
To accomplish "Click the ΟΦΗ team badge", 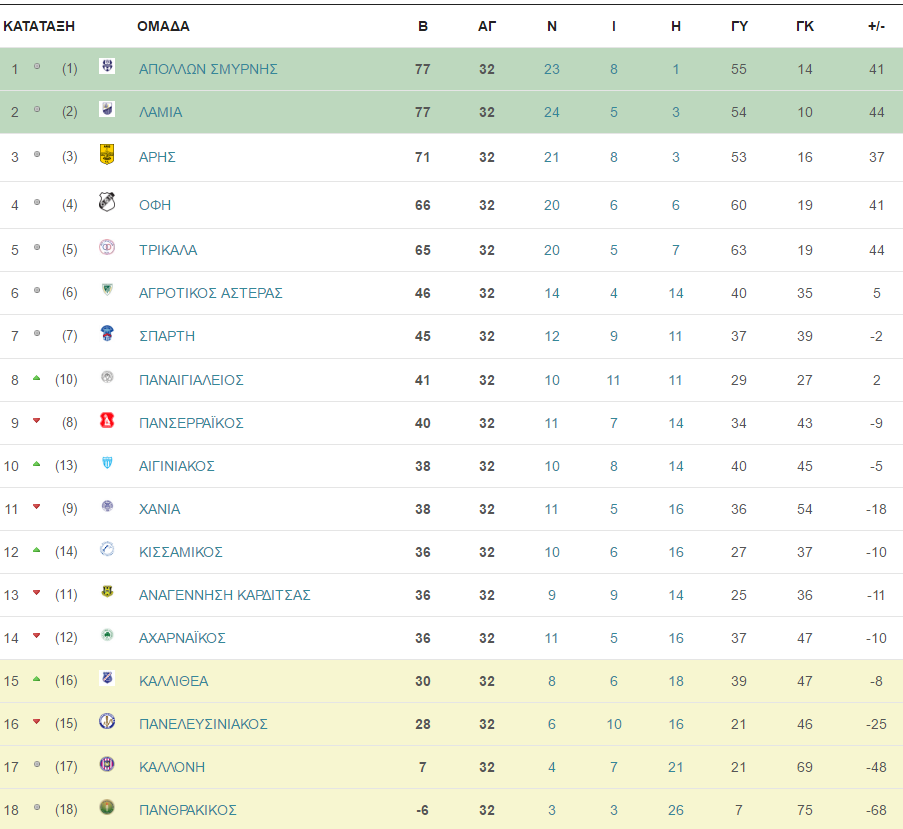I will click(x=107, y=201).
